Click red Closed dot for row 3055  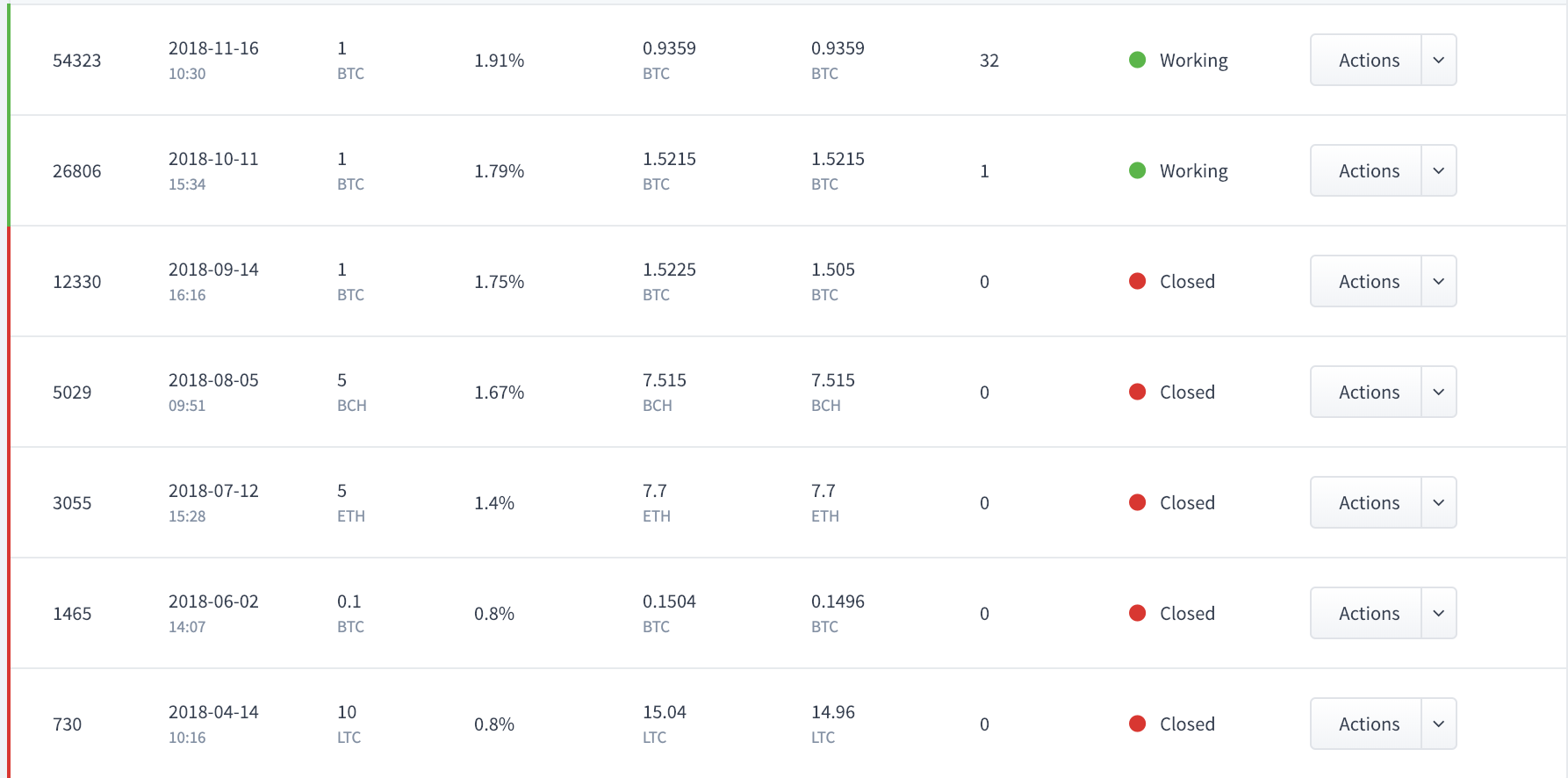(x=1137, y=502)
